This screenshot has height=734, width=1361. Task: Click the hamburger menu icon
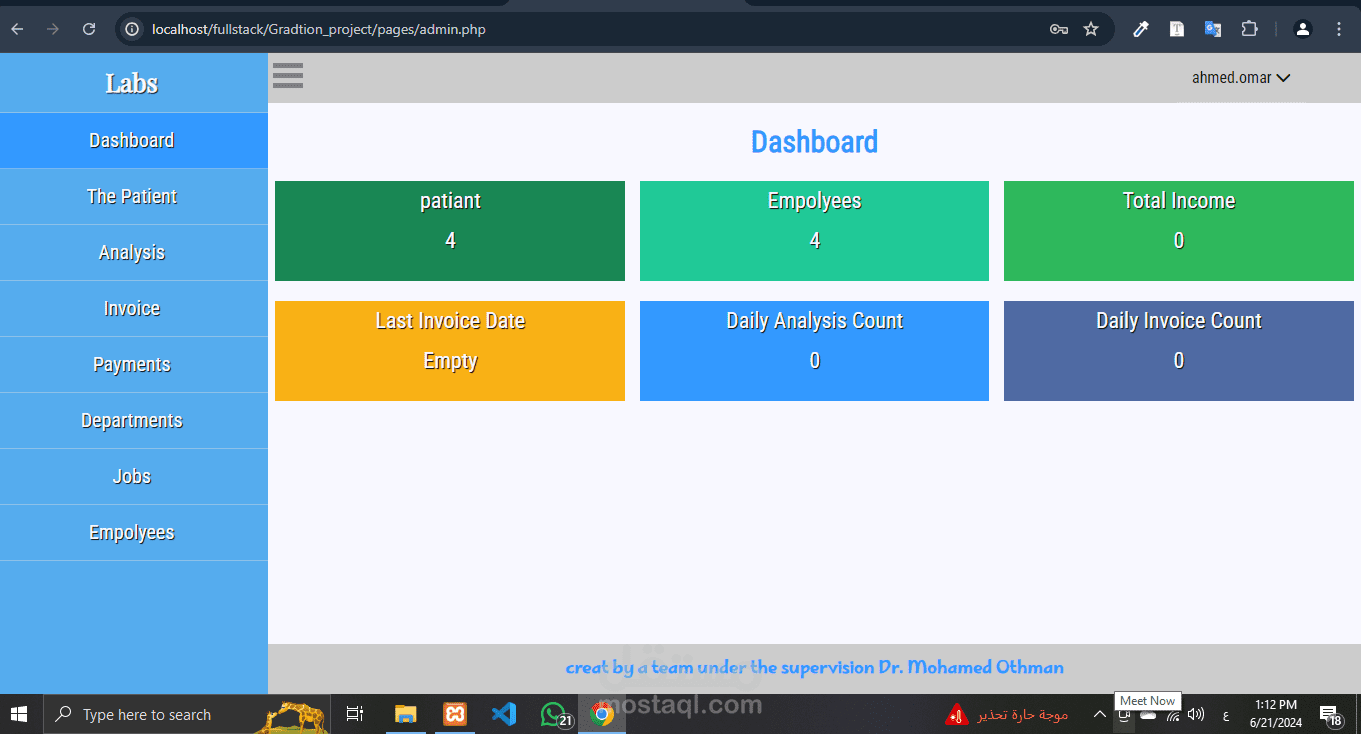coord(287,75)
